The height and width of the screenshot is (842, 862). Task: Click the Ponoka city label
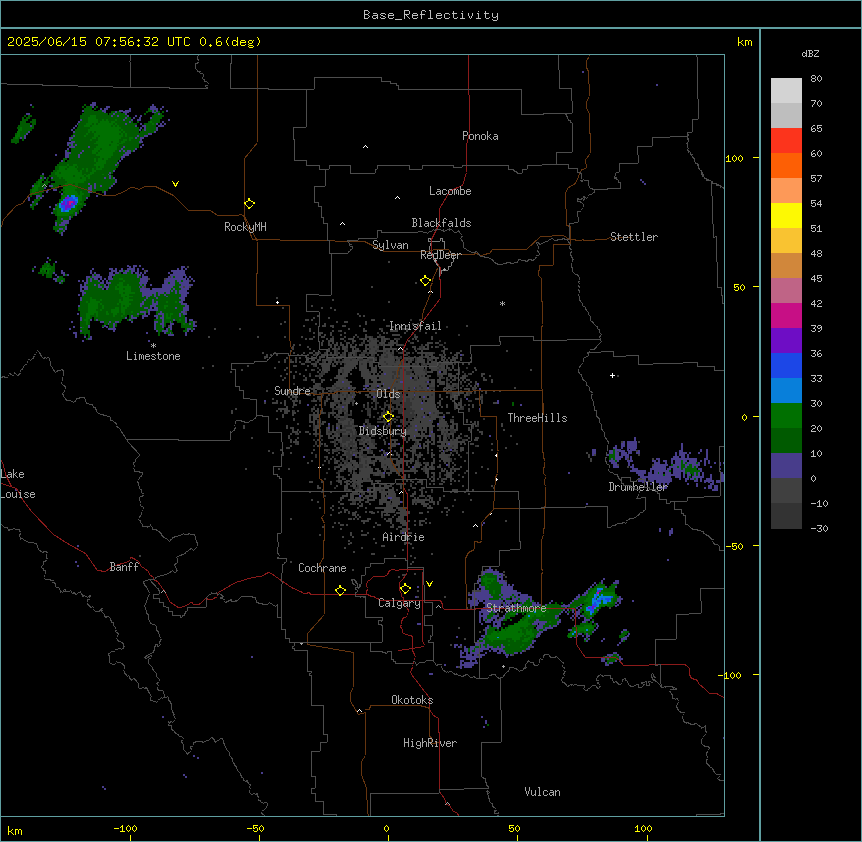(480, 136)
